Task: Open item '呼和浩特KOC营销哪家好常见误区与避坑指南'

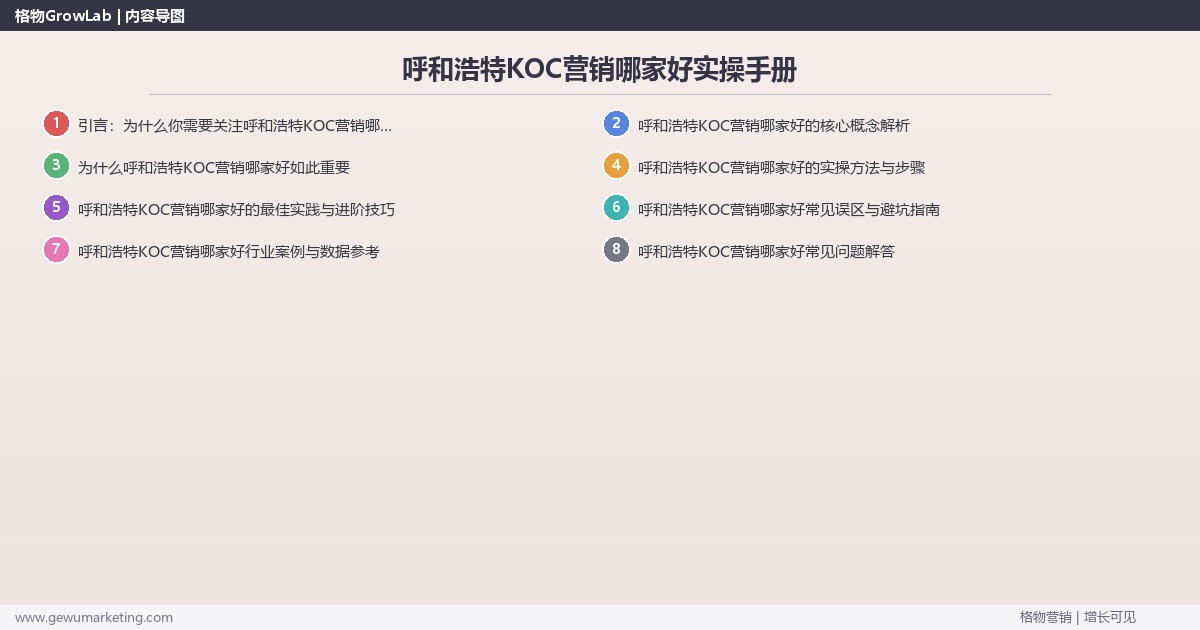Action: tap(789, 210)
